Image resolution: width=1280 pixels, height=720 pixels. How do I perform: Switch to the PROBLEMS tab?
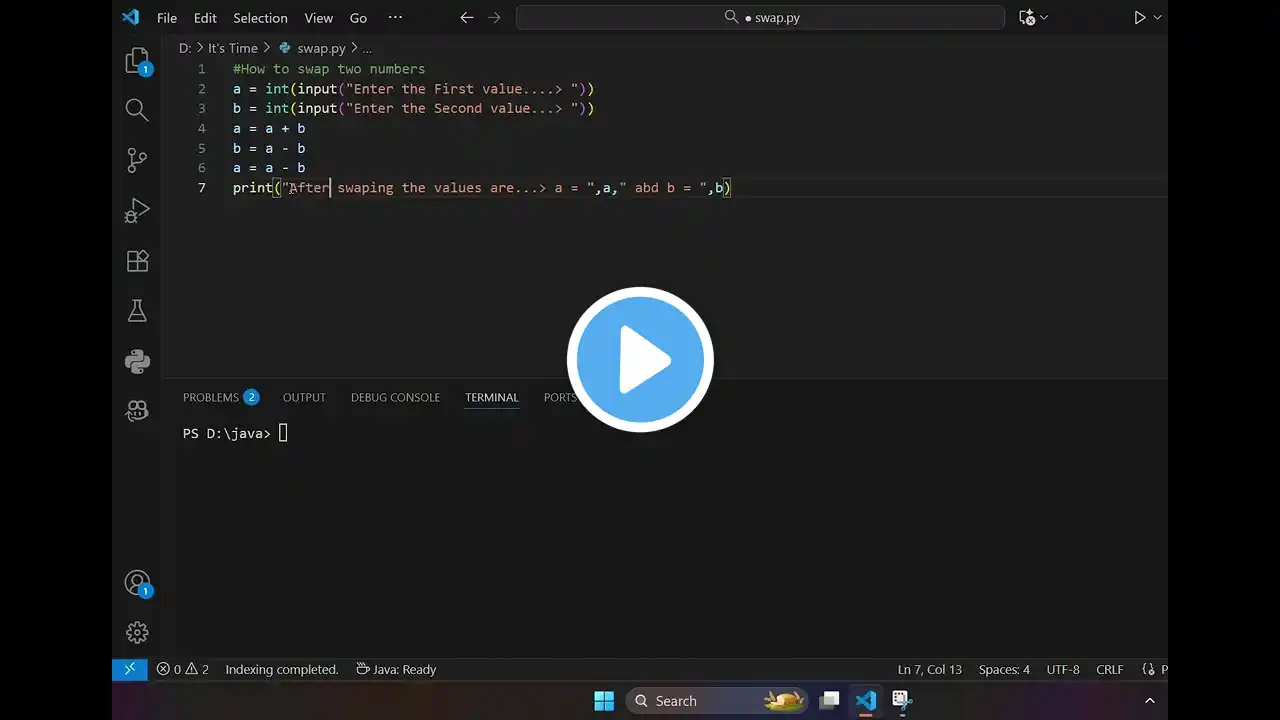point(220,397)
